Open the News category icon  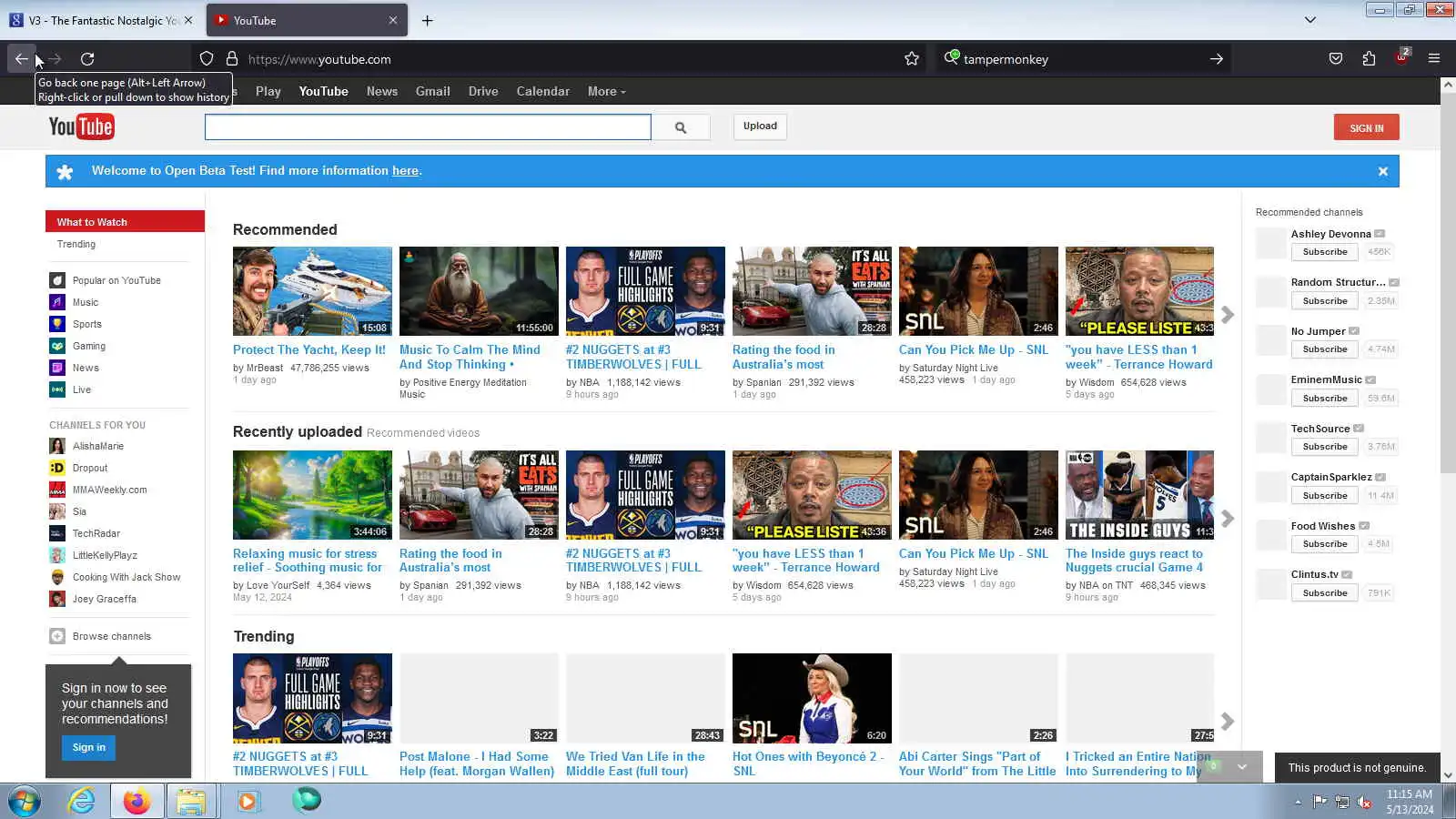click(57, 368)
